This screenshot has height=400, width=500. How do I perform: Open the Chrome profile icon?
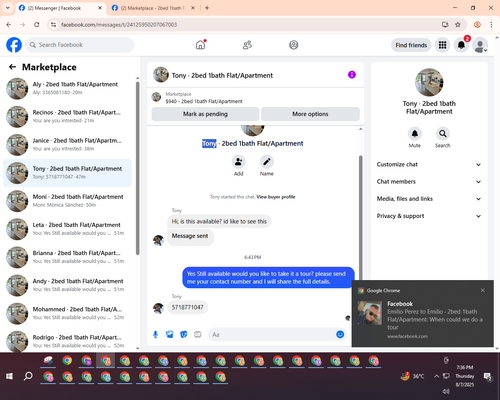[477, 25]
